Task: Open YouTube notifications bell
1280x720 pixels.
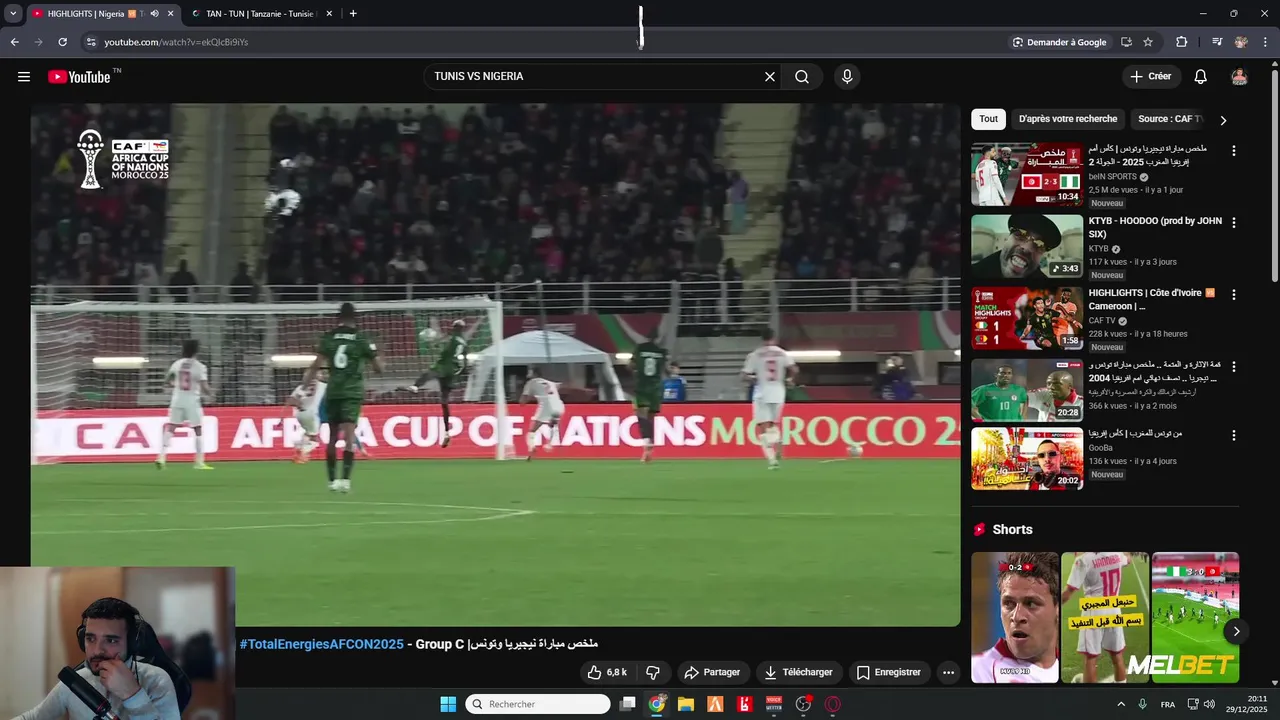Action: coord(1201,77)
